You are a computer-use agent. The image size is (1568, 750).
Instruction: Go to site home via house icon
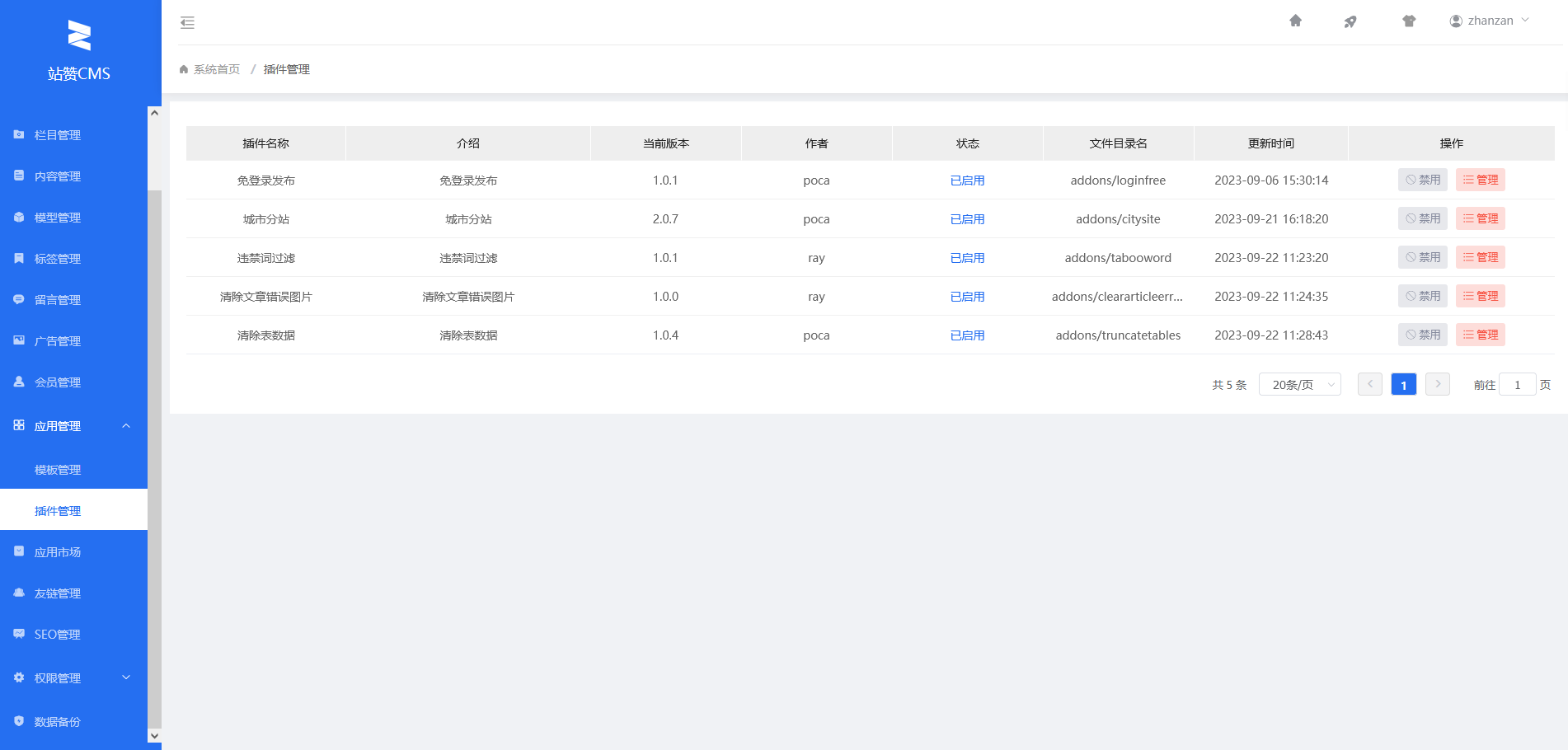(1295, 21)
